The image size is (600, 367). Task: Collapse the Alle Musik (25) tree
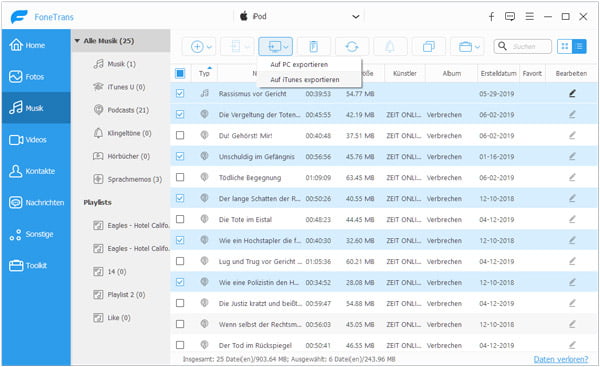77,41
